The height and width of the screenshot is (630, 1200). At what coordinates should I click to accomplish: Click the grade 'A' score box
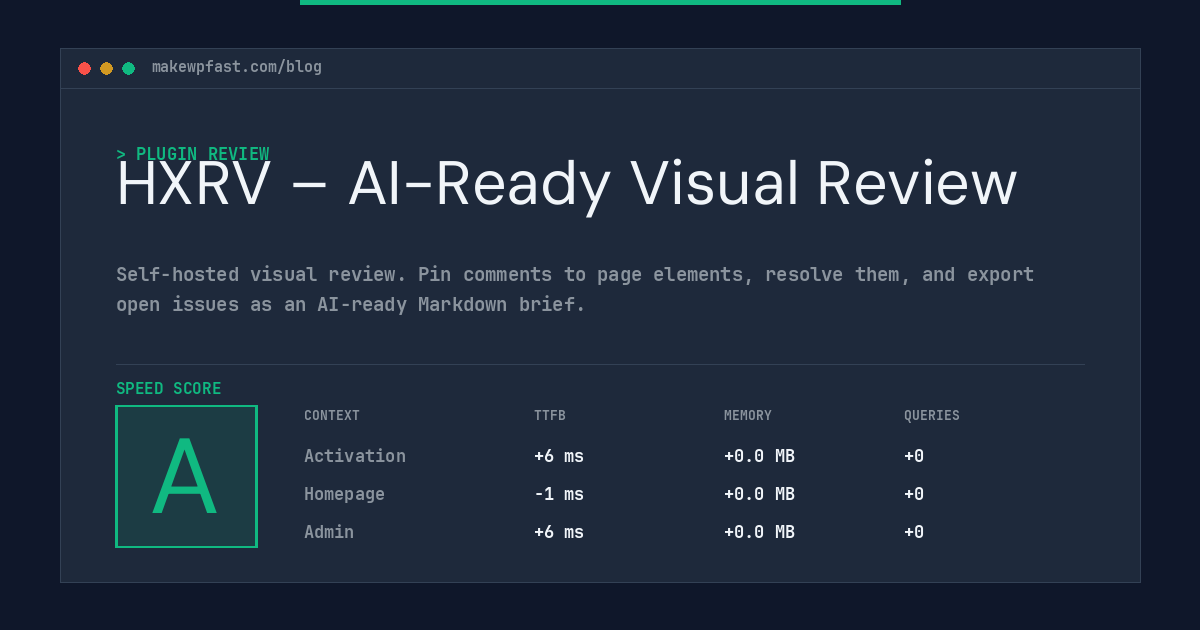tap(186, 476)
